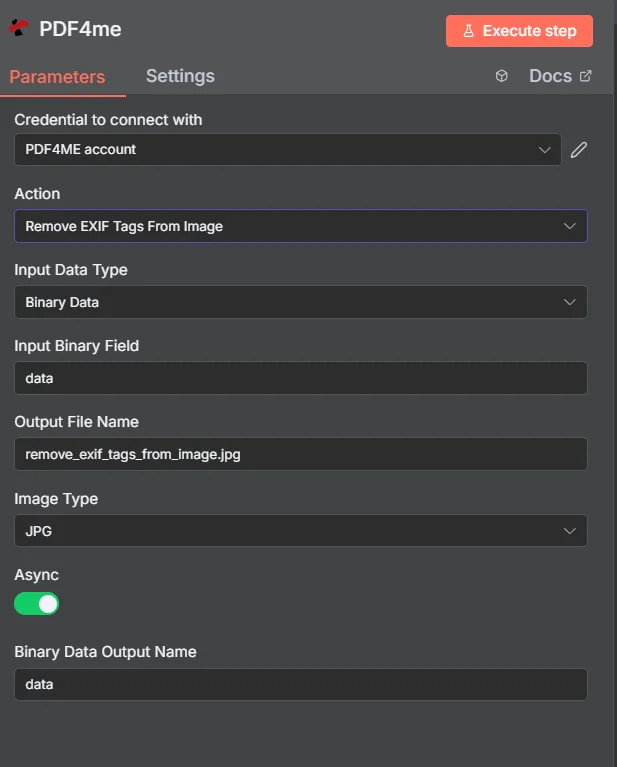Click the Output File Name label
The image size is (617, 767).
click(77, 422)
